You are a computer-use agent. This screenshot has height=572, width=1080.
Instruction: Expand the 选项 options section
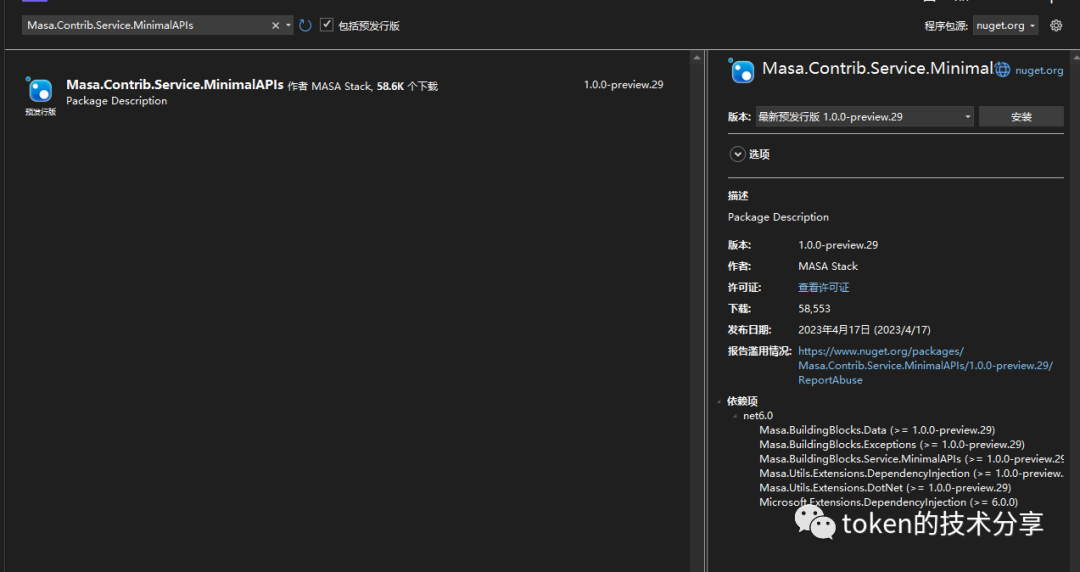[x=738, y=154]
